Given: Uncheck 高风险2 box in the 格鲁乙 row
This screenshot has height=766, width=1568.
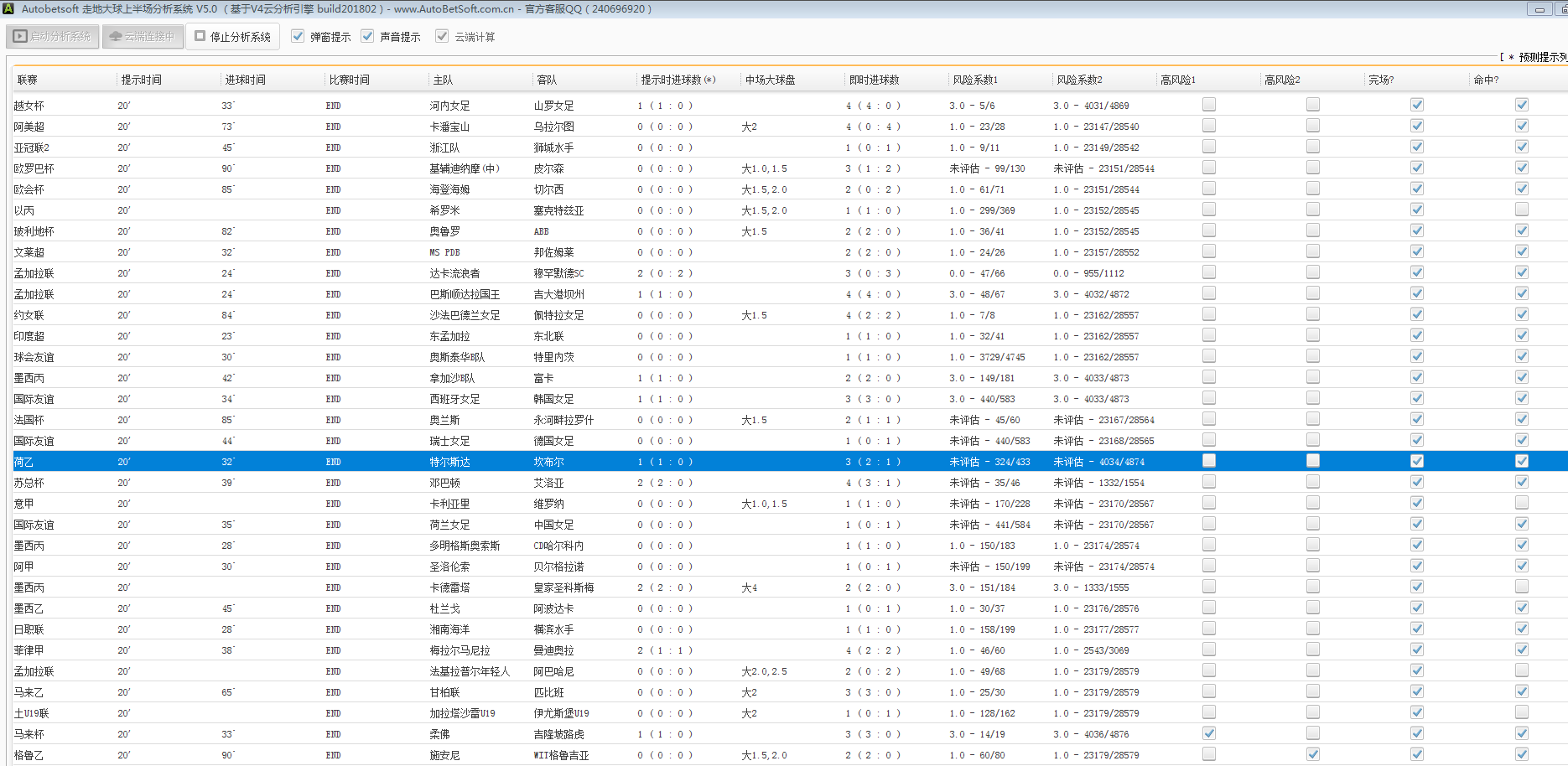Looking at the screenshot, I should (1312, 754).
